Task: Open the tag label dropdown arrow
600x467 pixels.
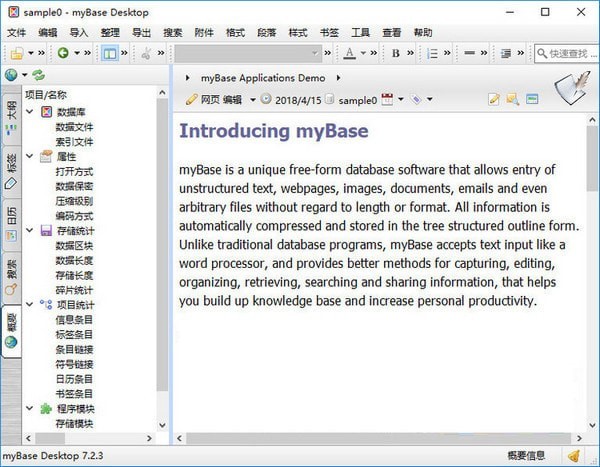Action: tap(430, 99)
